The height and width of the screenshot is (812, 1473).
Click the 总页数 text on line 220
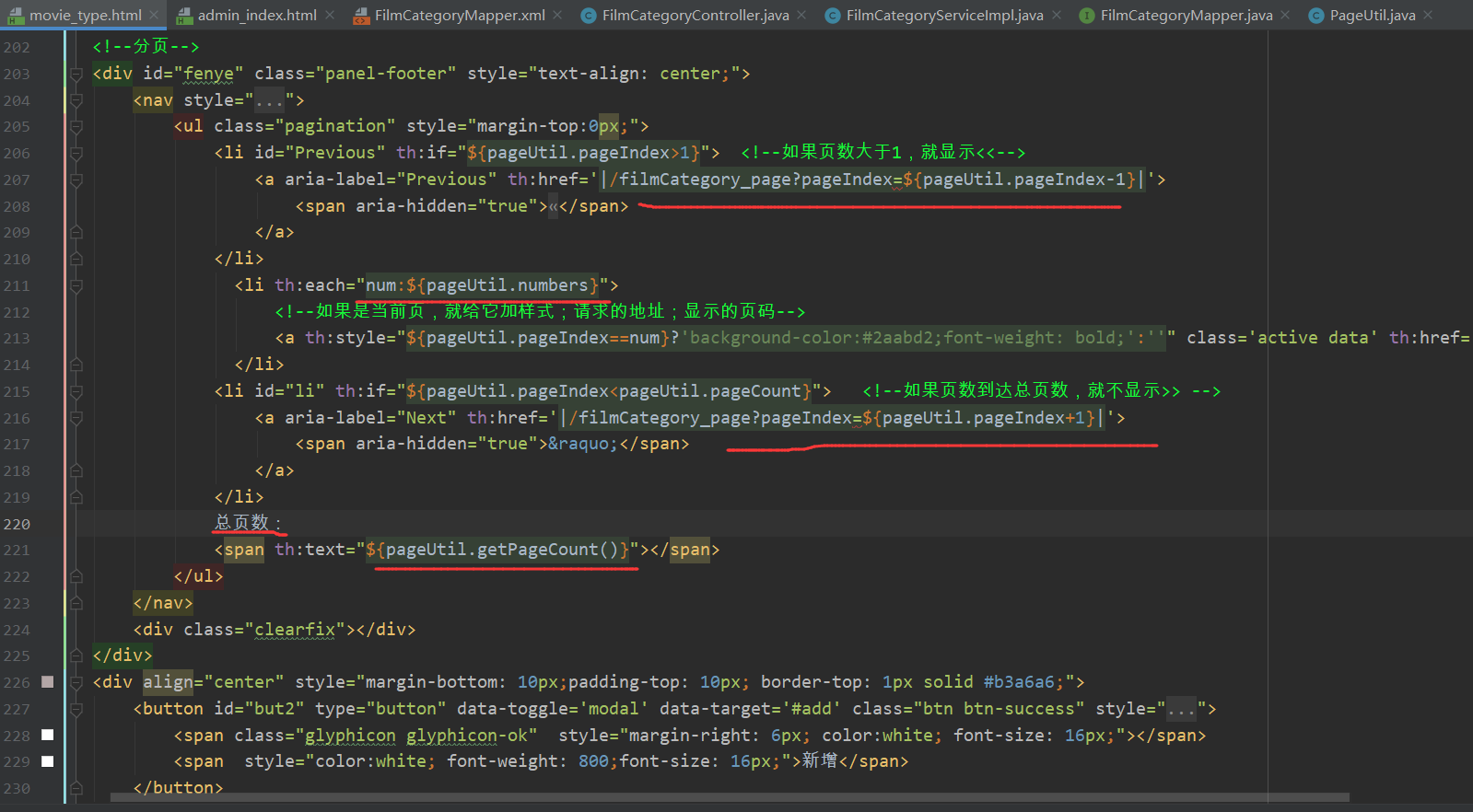pyautogui.click(x=241, y=523)
